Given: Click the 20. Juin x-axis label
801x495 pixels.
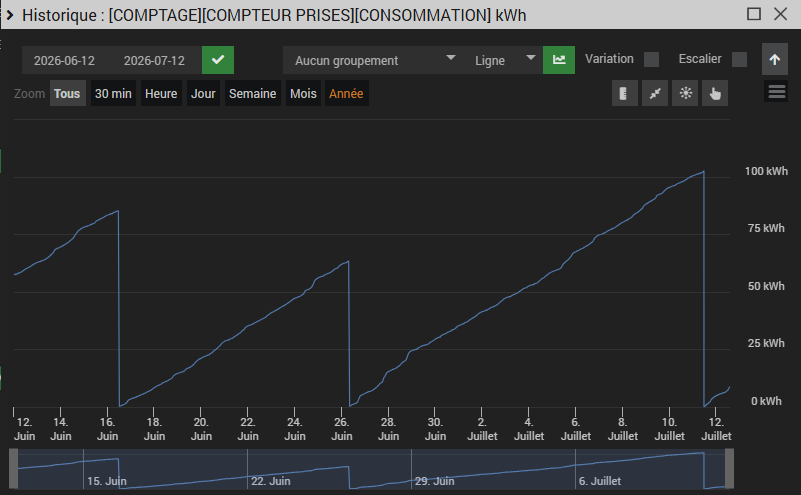Looking at the screenshot, I should click(x=201, y=429).
